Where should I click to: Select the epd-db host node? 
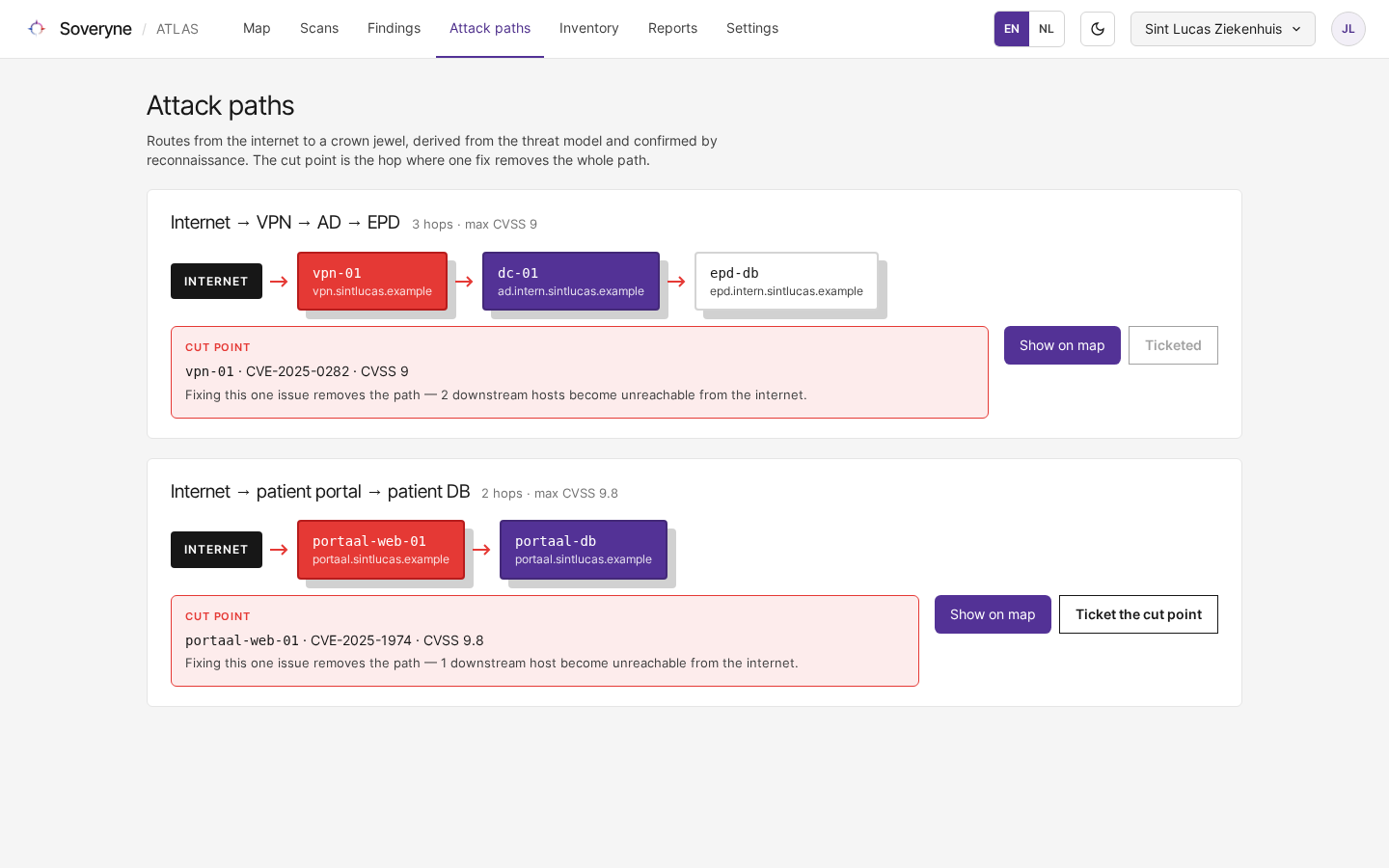(x=786, y=281)
